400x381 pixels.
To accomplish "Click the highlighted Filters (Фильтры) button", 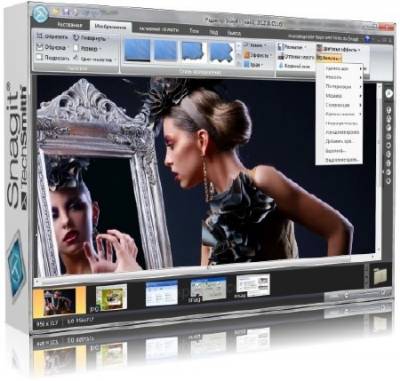I will [x=329, y=58].
